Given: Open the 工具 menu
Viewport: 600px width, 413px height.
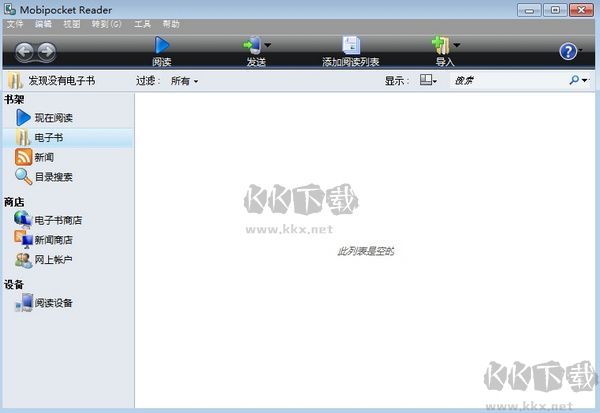Looking at the screenshot, I should pos(142,24).
